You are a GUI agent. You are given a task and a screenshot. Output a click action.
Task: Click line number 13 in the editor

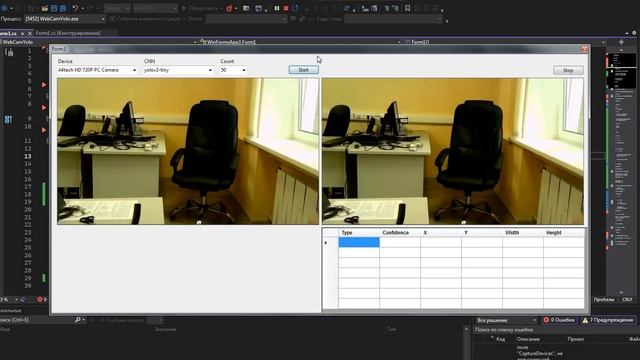(x=27, y=156)
